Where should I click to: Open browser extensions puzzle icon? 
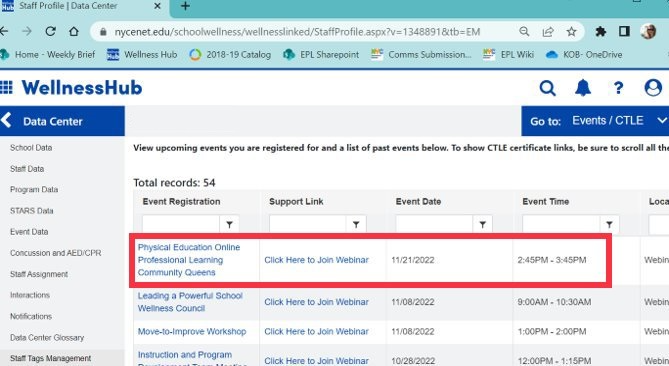point(601,32)
